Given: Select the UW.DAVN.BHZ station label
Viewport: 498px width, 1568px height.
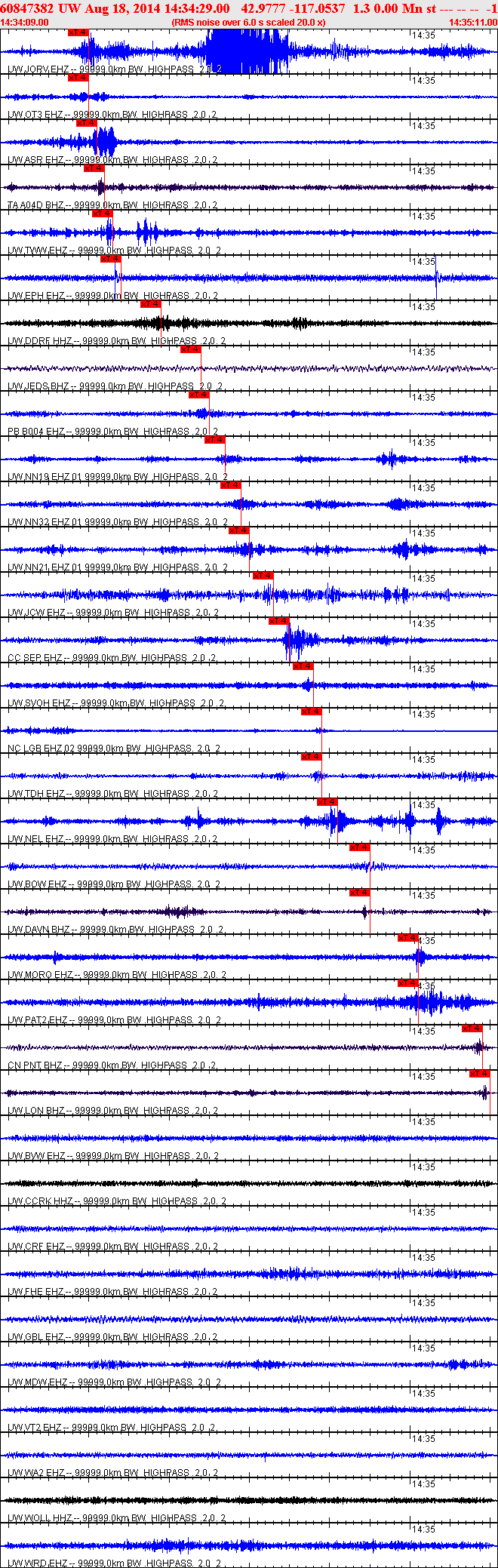Looking at the screenshot, I should (115, 930).
